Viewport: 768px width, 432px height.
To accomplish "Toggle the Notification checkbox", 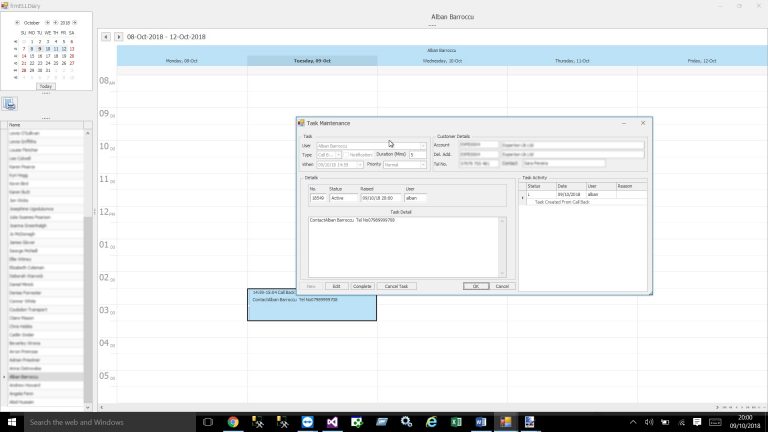I will [x=347, y=155].
